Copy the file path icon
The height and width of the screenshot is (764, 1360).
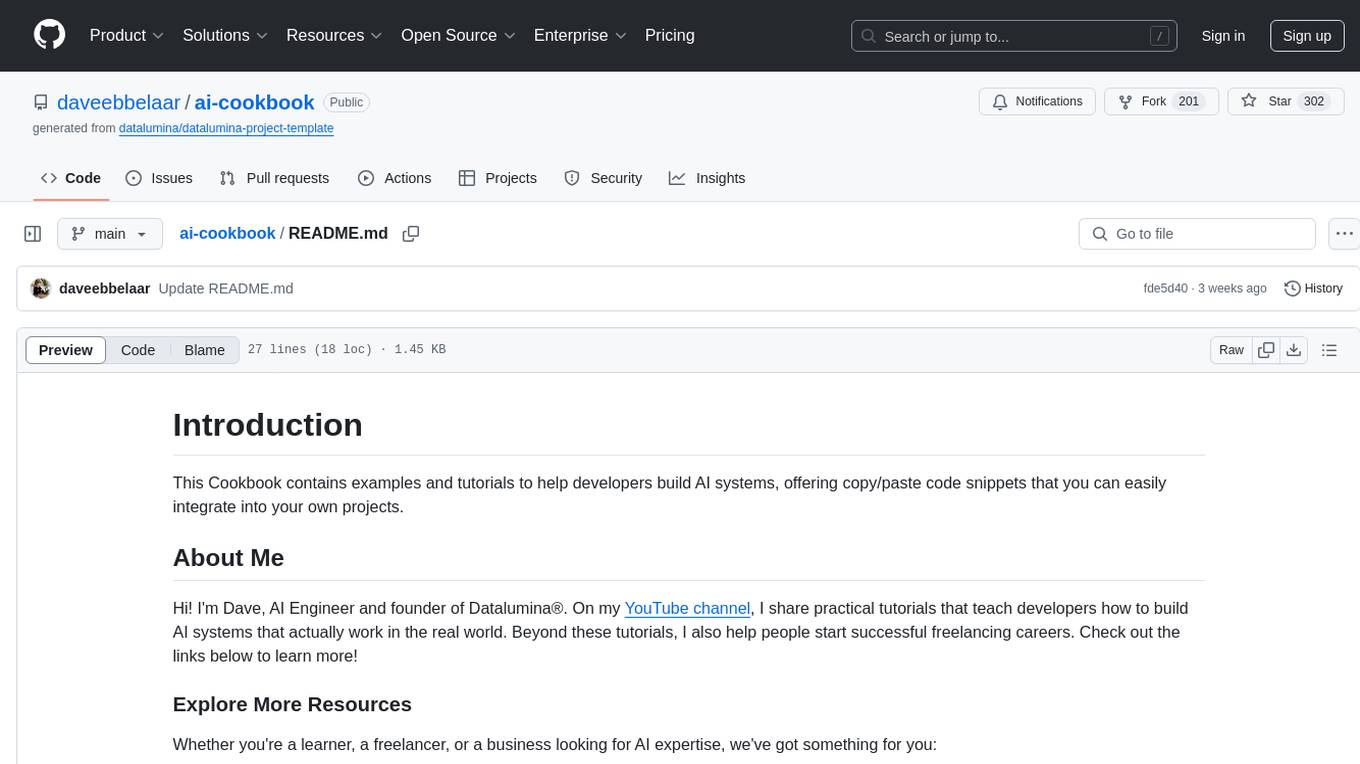point(410,233)
